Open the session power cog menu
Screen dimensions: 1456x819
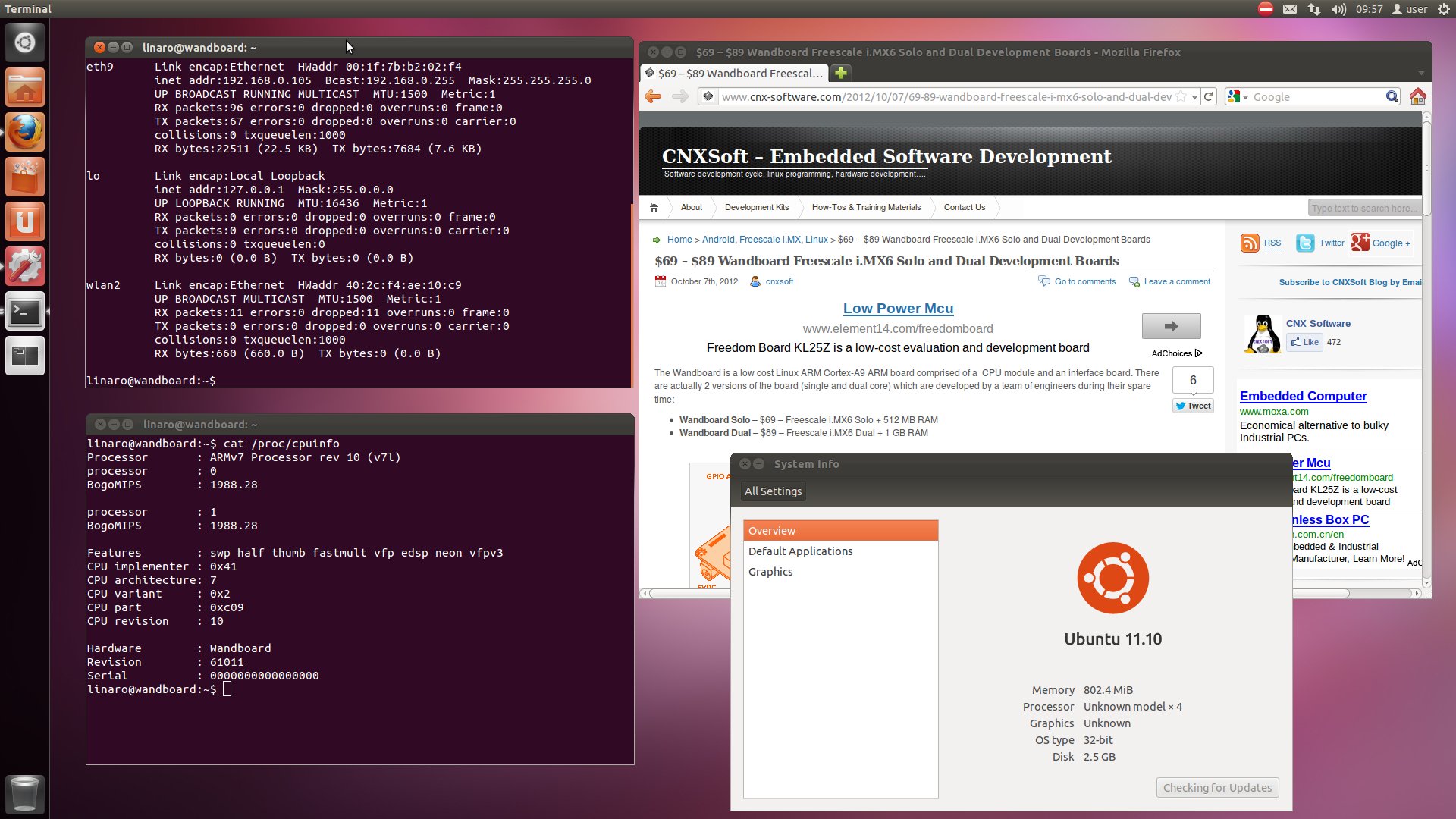[x=1443, y=9]
